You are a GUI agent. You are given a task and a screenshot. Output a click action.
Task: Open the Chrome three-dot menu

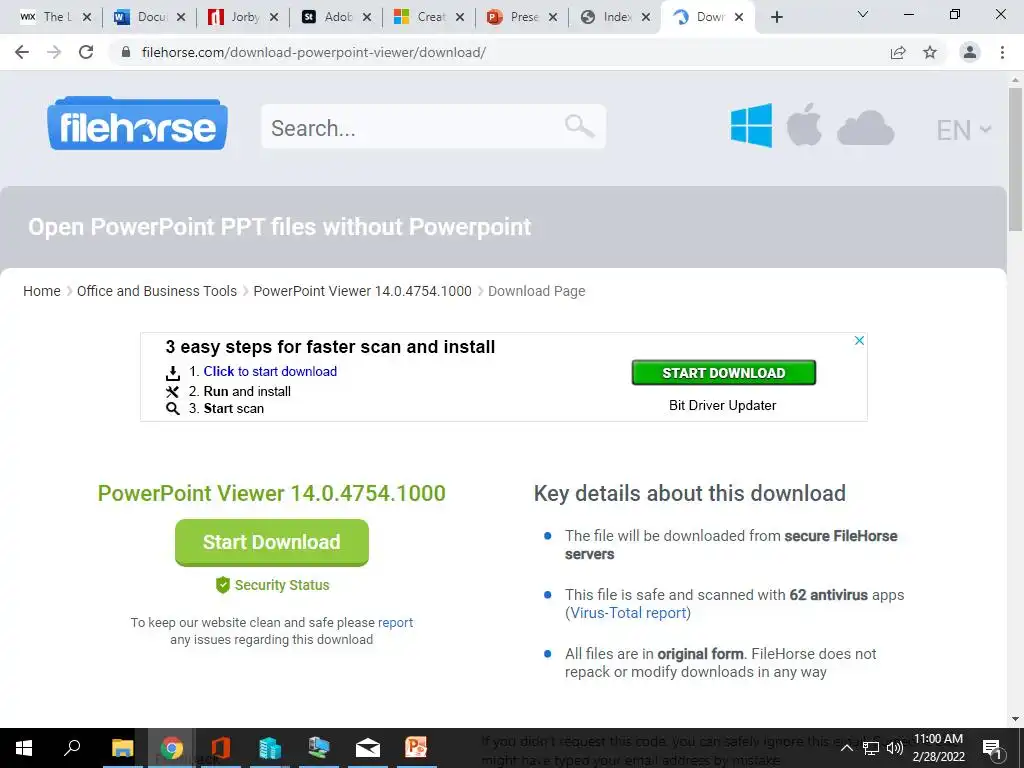pos(1002,52)
